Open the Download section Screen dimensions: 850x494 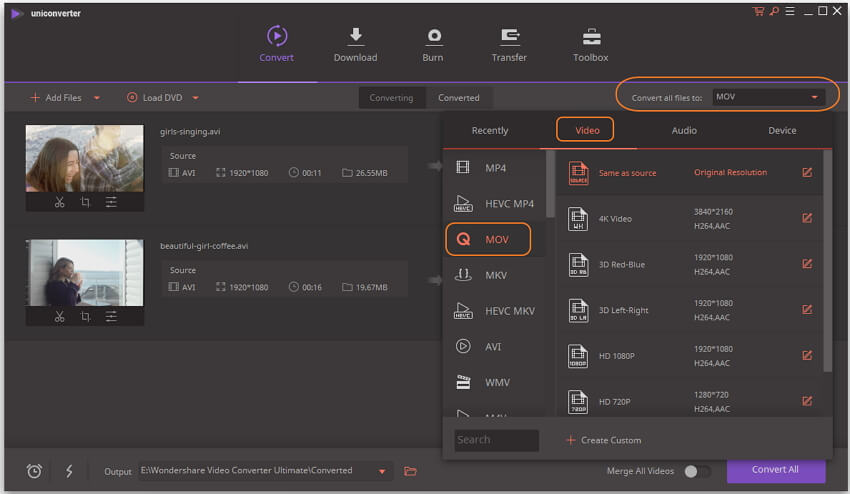(x=355, y=43)
